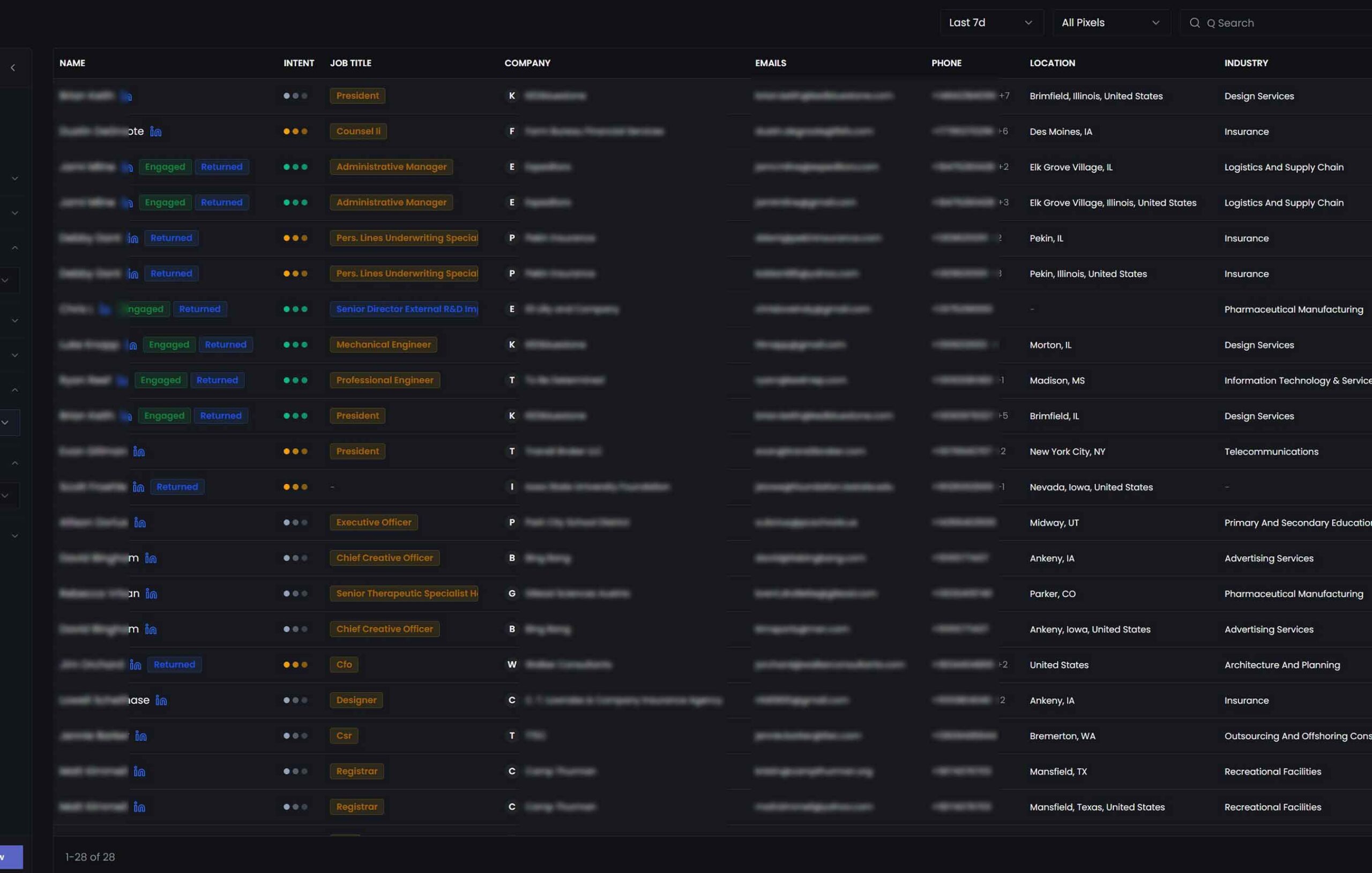
Task: Open LinkedIn icon in Cfo row
Action: (x=135, y=665)
